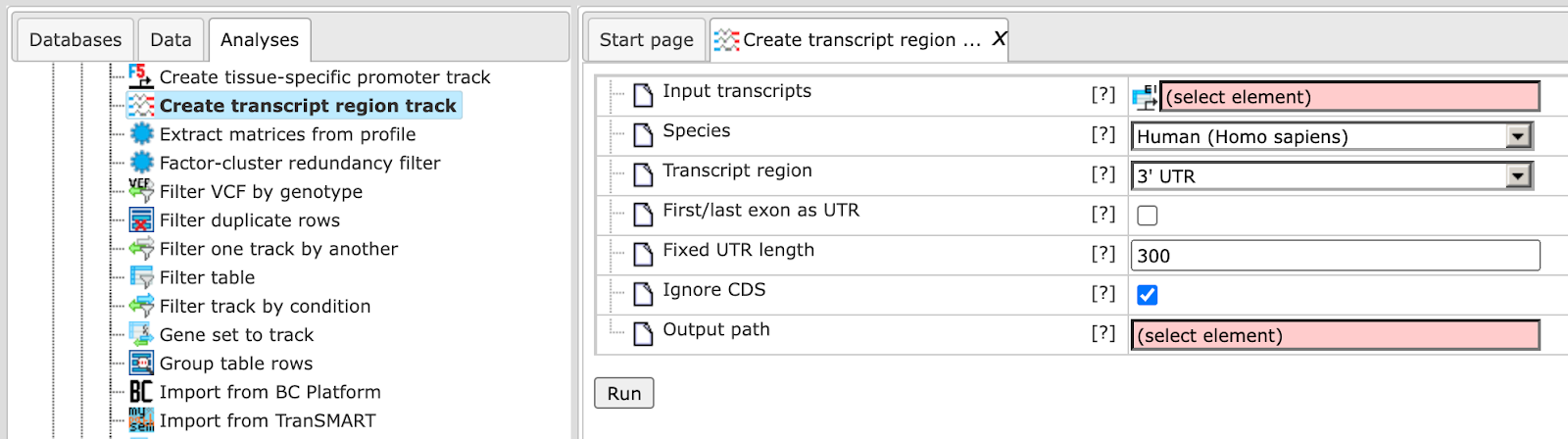
Task: Close the Create transcript region tab
Action: tap(999, 38)
